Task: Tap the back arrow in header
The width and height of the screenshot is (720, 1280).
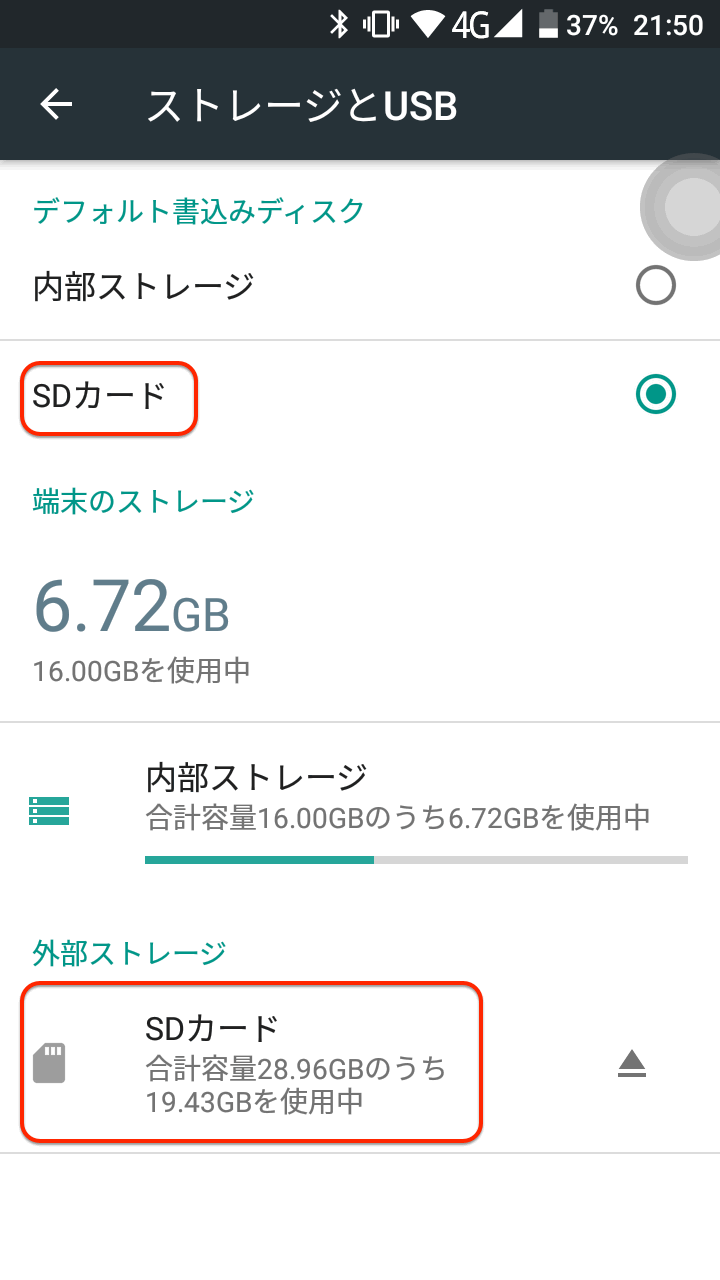Action: [56, 104]
